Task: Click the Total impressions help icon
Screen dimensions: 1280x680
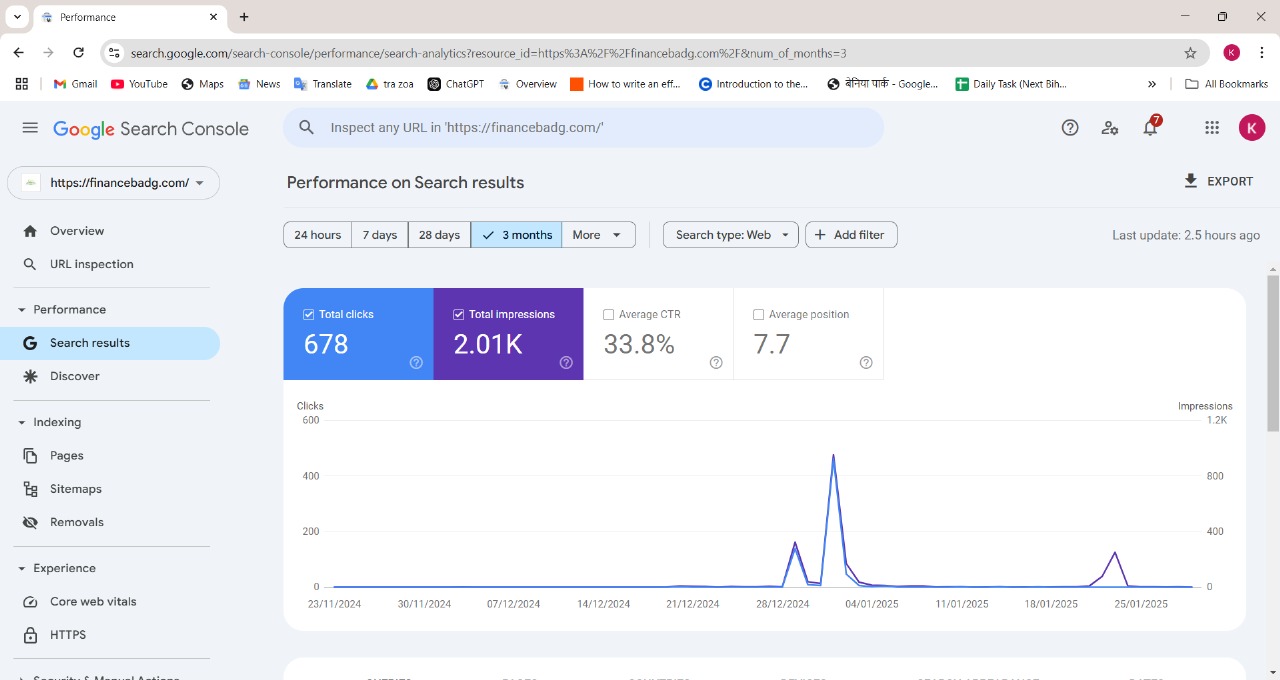Action: [566, 363]
